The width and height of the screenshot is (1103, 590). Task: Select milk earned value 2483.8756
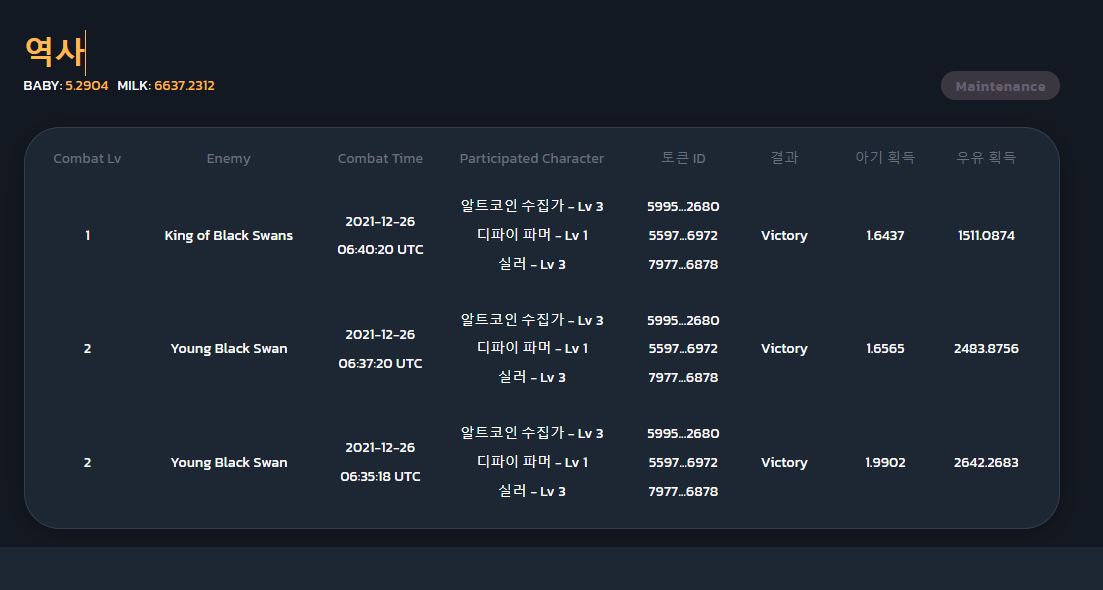[x=986, y=349]
